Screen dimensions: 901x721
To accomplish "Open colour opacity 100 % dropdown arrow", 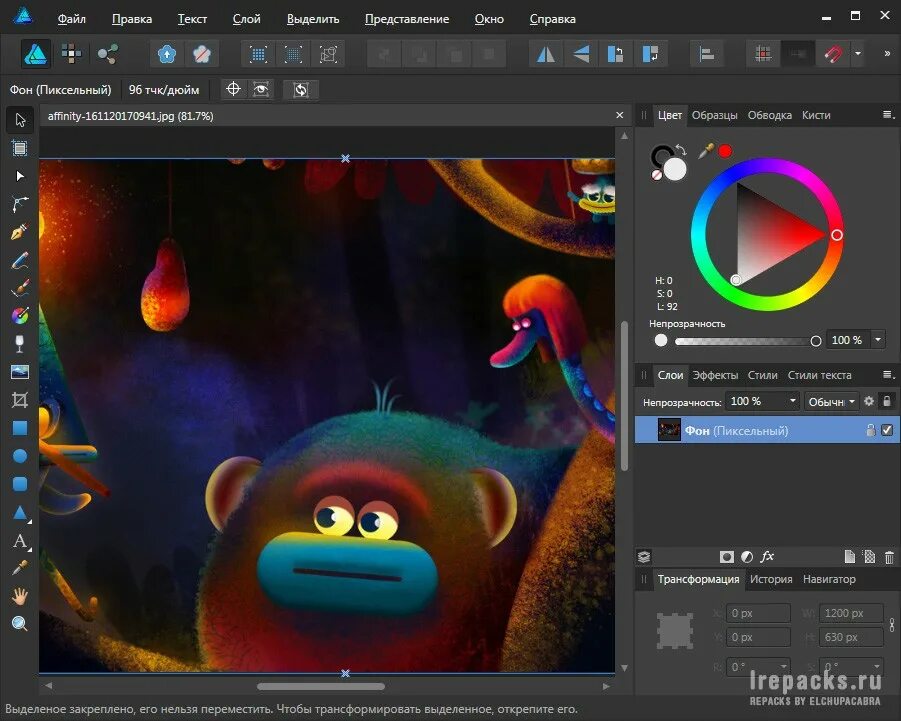I will point(878,340).
